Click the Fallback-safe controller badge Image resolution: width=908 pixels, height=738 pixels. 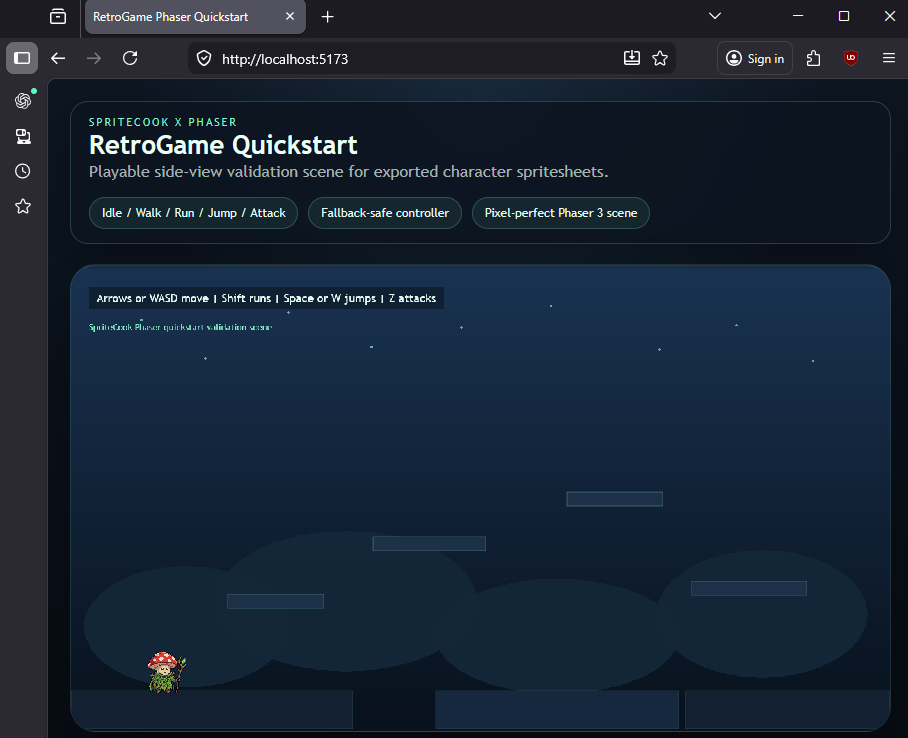384,213
